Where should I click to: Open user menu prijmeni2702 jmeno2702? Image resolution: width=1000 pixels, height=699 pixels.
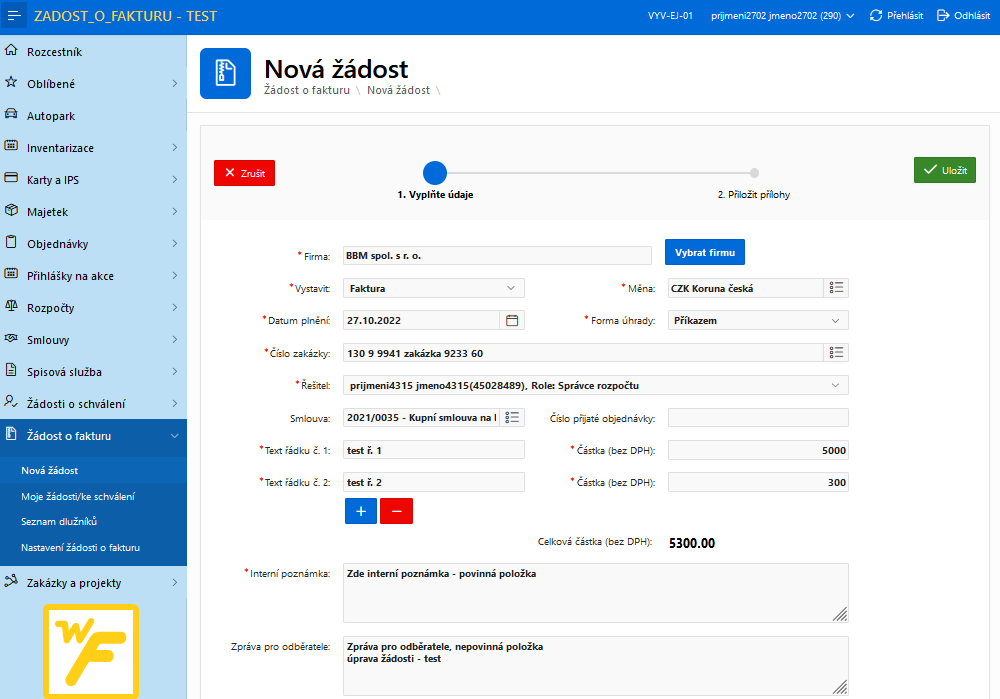783,15
